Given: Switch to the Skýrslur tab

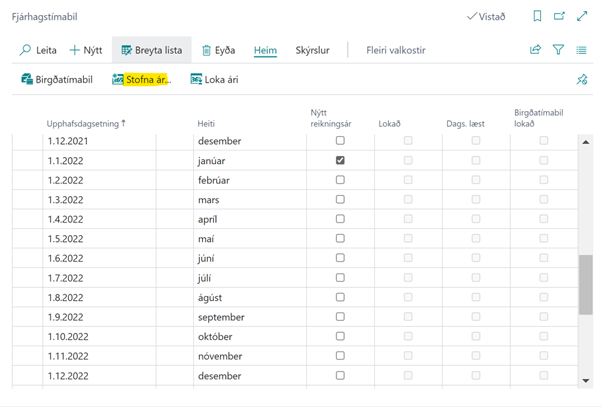Looking at the screenshot, I should point(314,50).
